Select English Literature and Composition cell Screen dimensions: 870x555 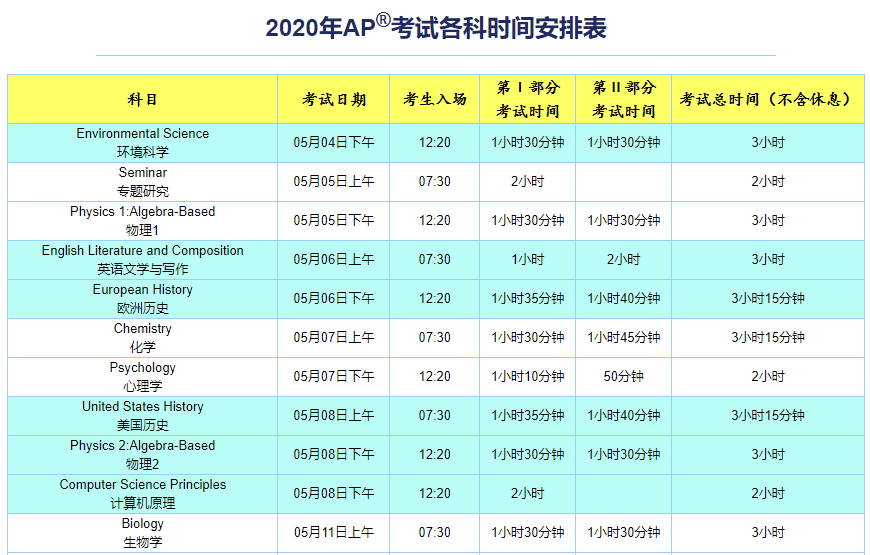142,260
